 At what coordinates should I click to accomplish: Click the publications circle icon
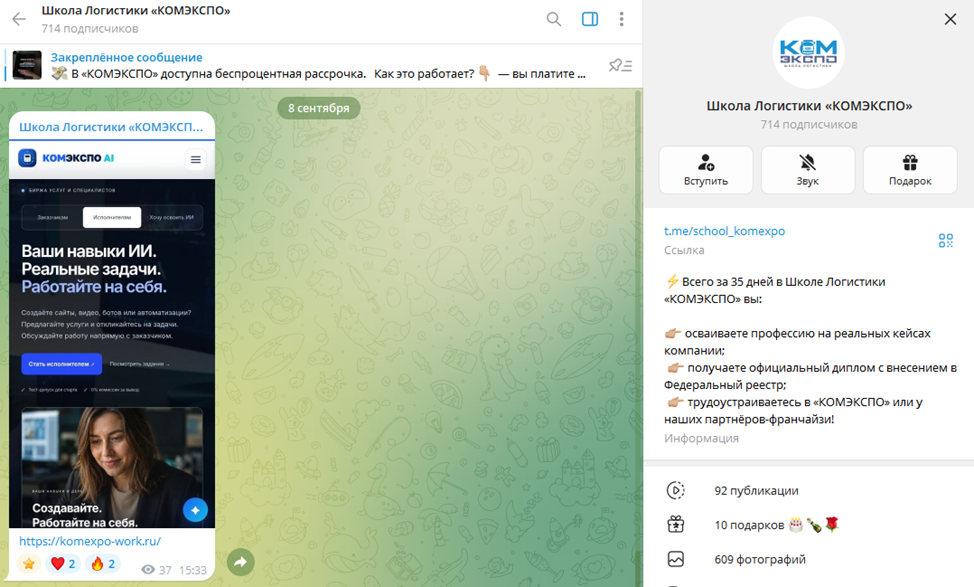pyautogui.click(x=675, y=491)
